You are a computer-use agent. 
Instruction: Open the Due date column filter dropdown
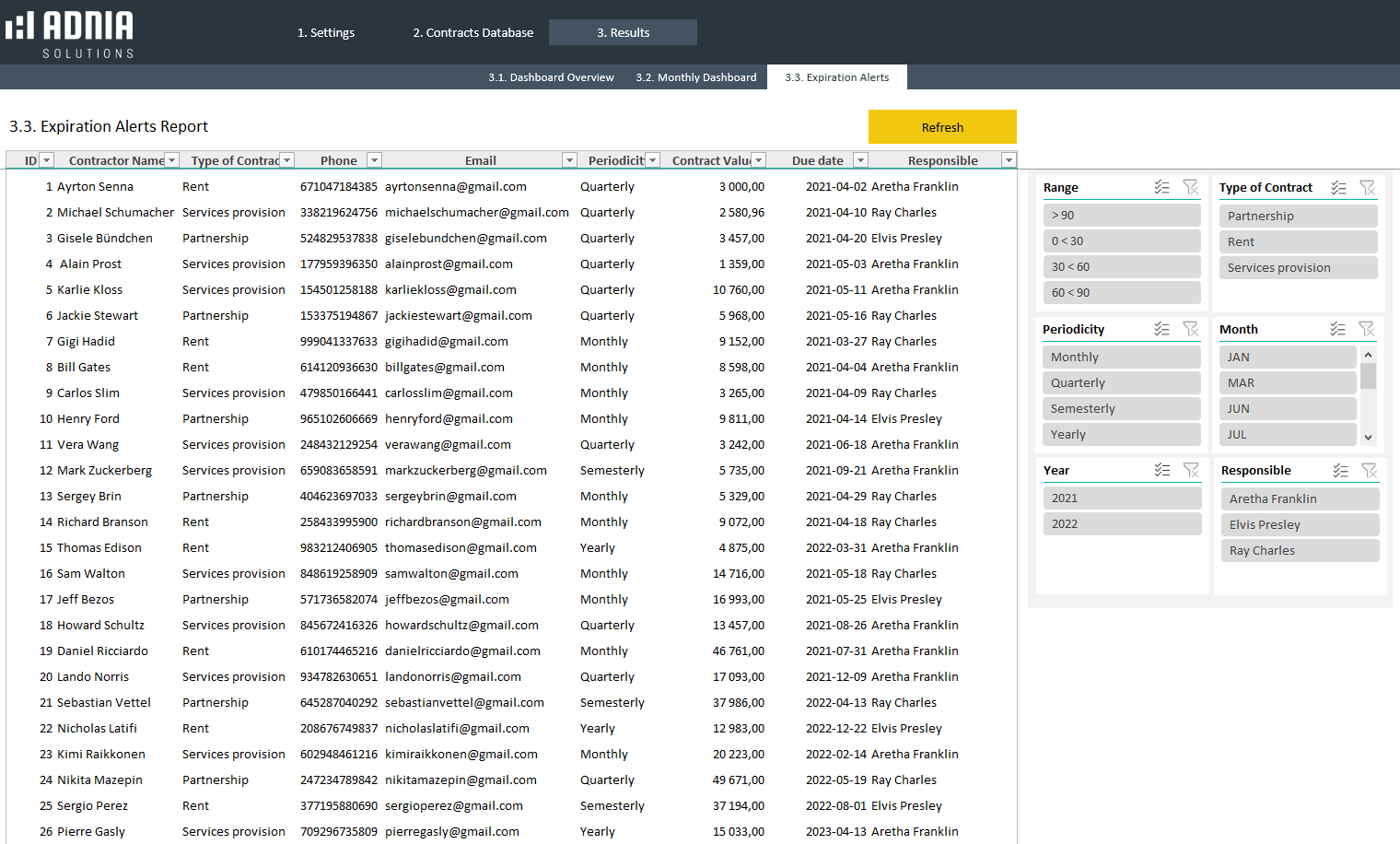click(x=860, y=160)
